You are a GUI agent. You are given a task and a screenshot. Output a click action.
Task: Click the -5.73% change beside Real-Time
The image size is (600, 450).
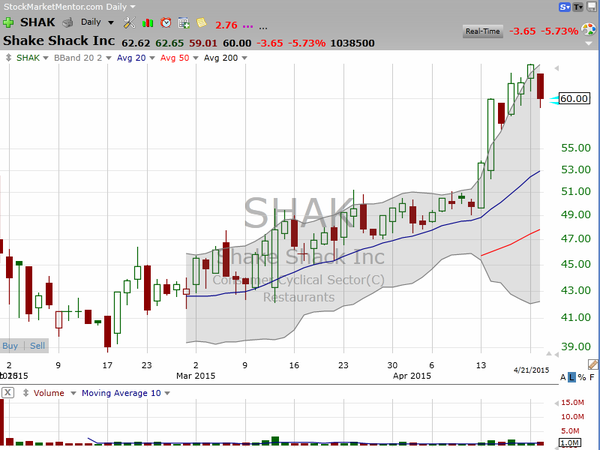point(560,31)
